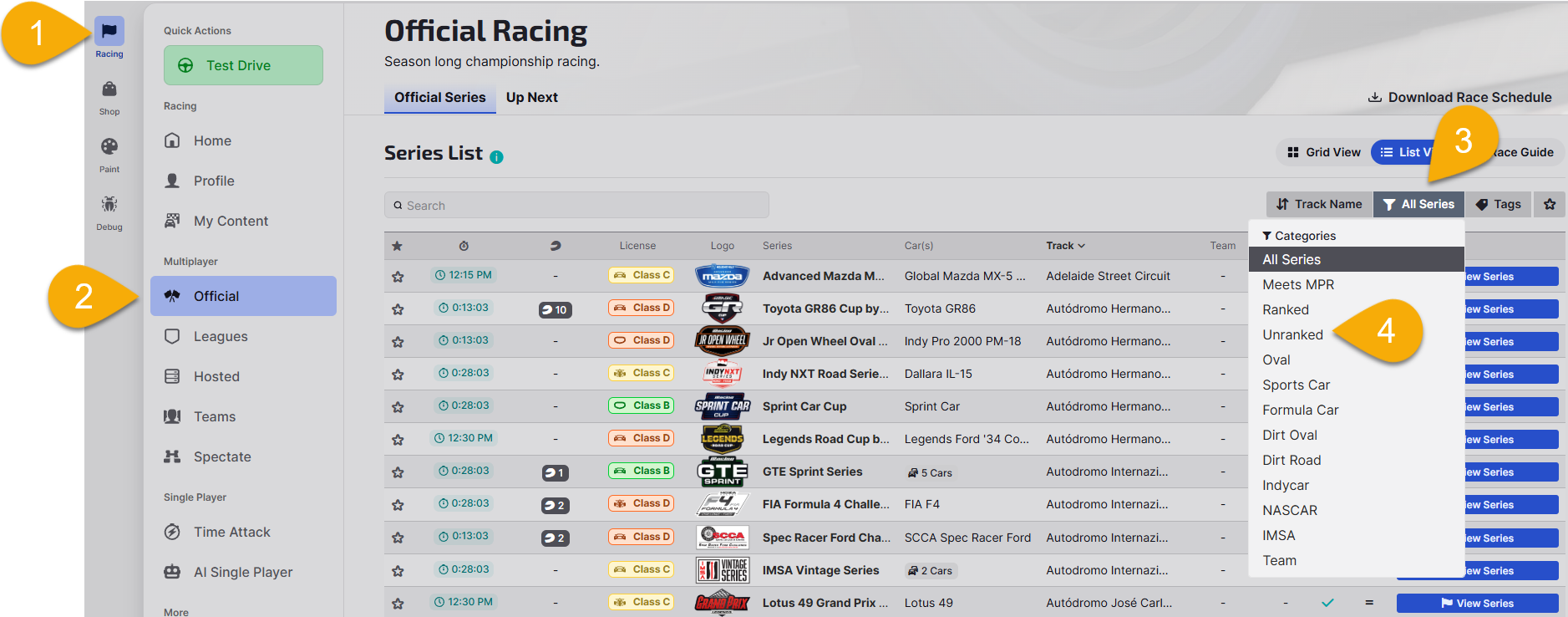The height and width of the screenshot is (617, 1568).
Task: Click the GTE Sprint series logo
Action: click(722, 472)
